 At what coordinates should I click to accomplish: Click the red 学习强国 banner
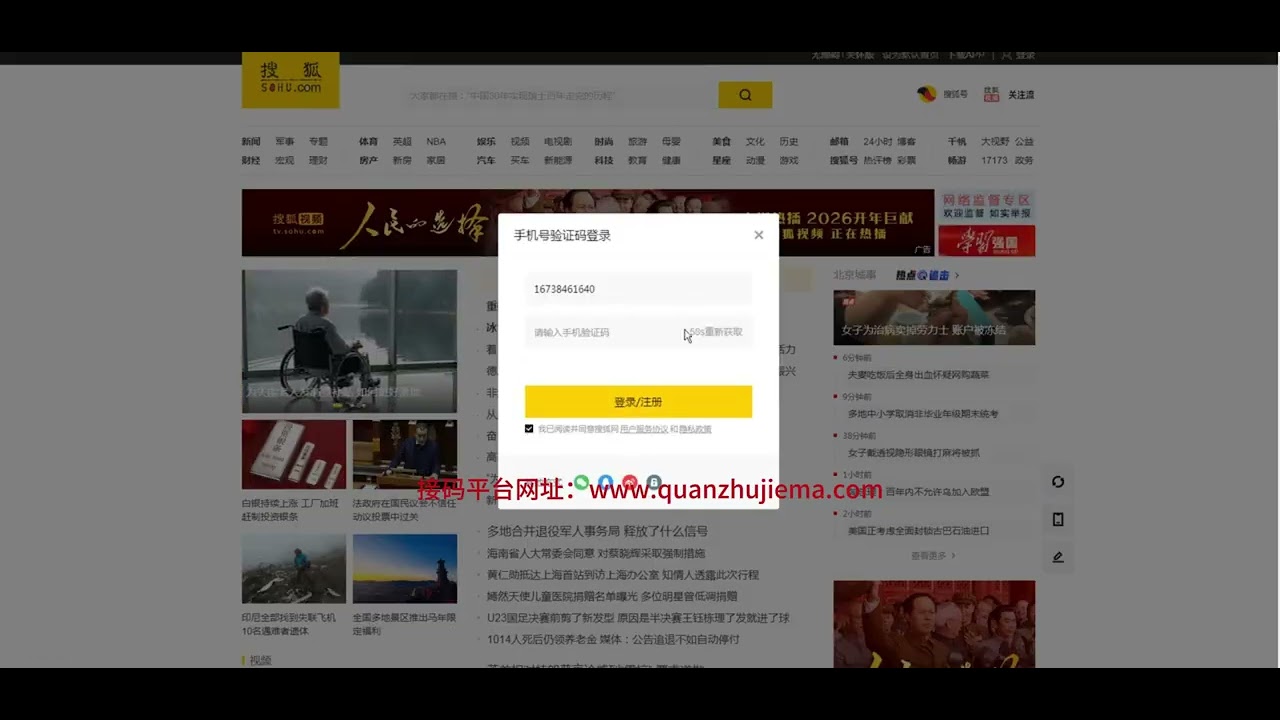pyautogui.click(x=986, y=241)
